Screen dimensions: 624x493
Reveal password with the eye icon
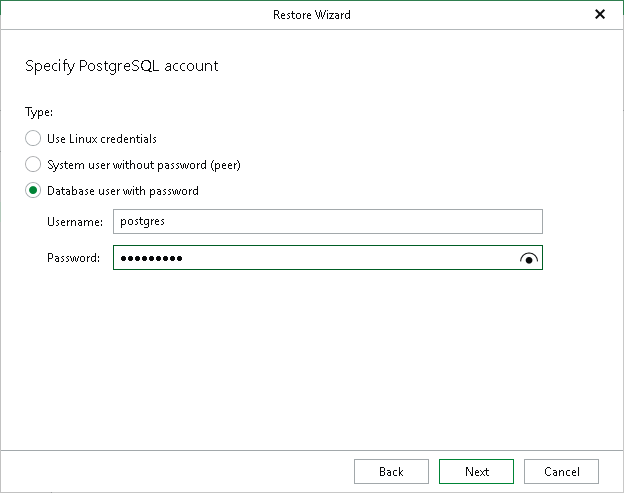528,259
